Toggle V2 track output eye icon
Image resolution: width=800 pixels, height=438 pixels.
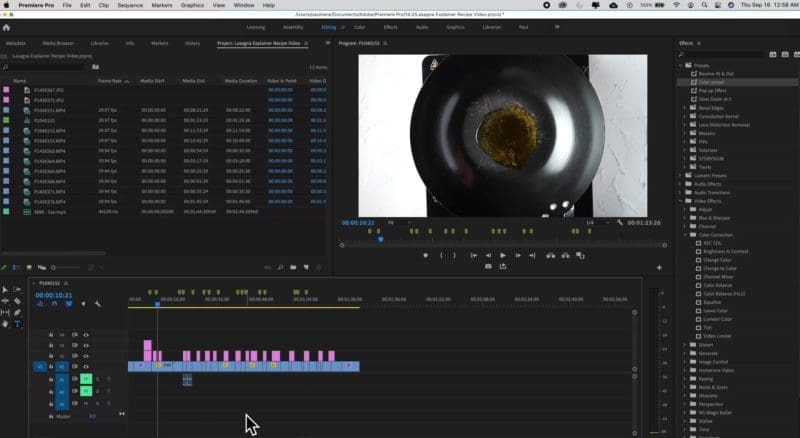[x=86, y=356]
